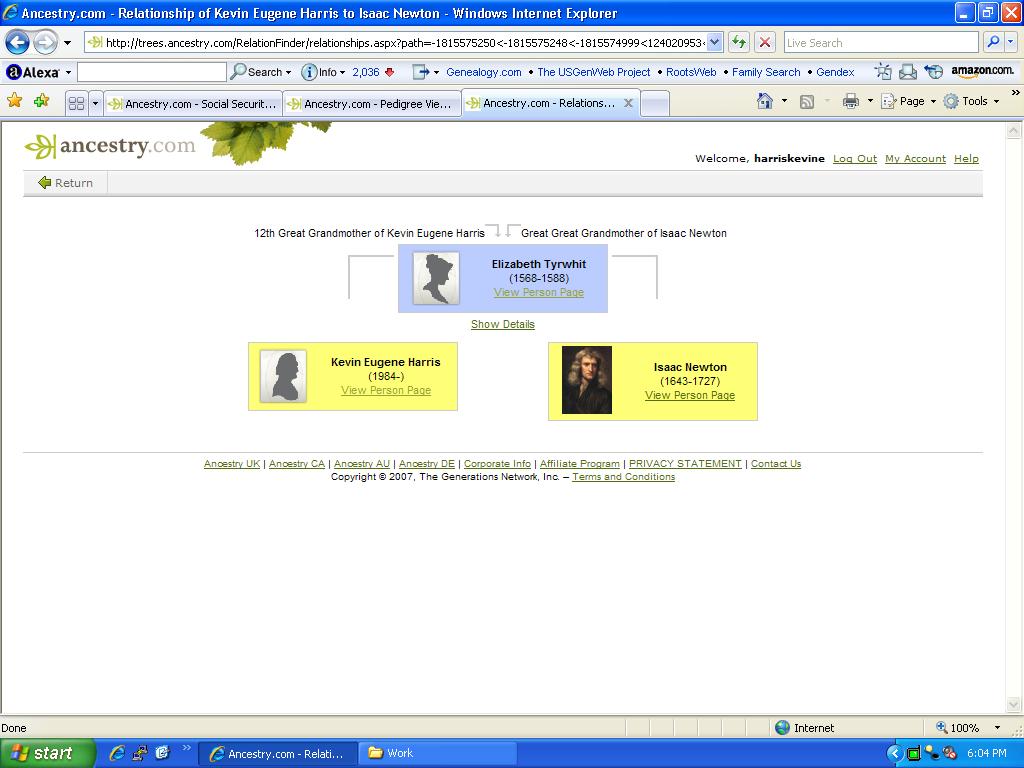Open the Help link
The height and width of the screenshot is (768, 1024).
point(966,159)
